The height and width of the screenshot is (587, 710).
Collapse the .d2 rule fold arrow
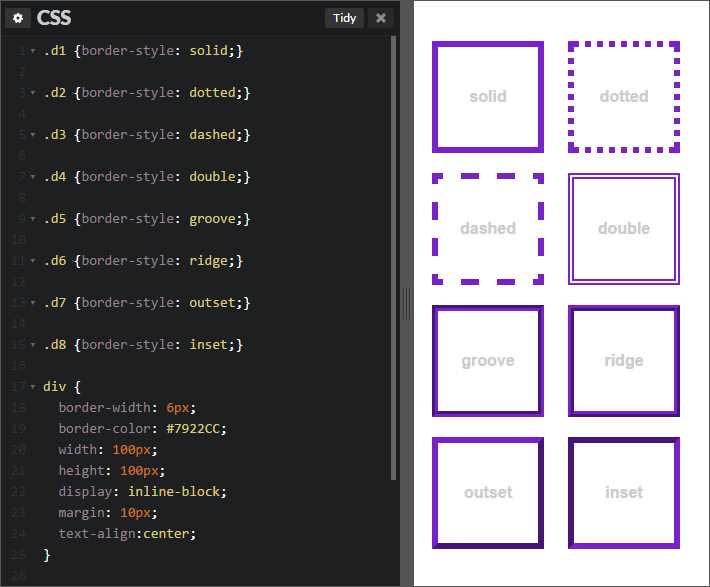[33, 93]
